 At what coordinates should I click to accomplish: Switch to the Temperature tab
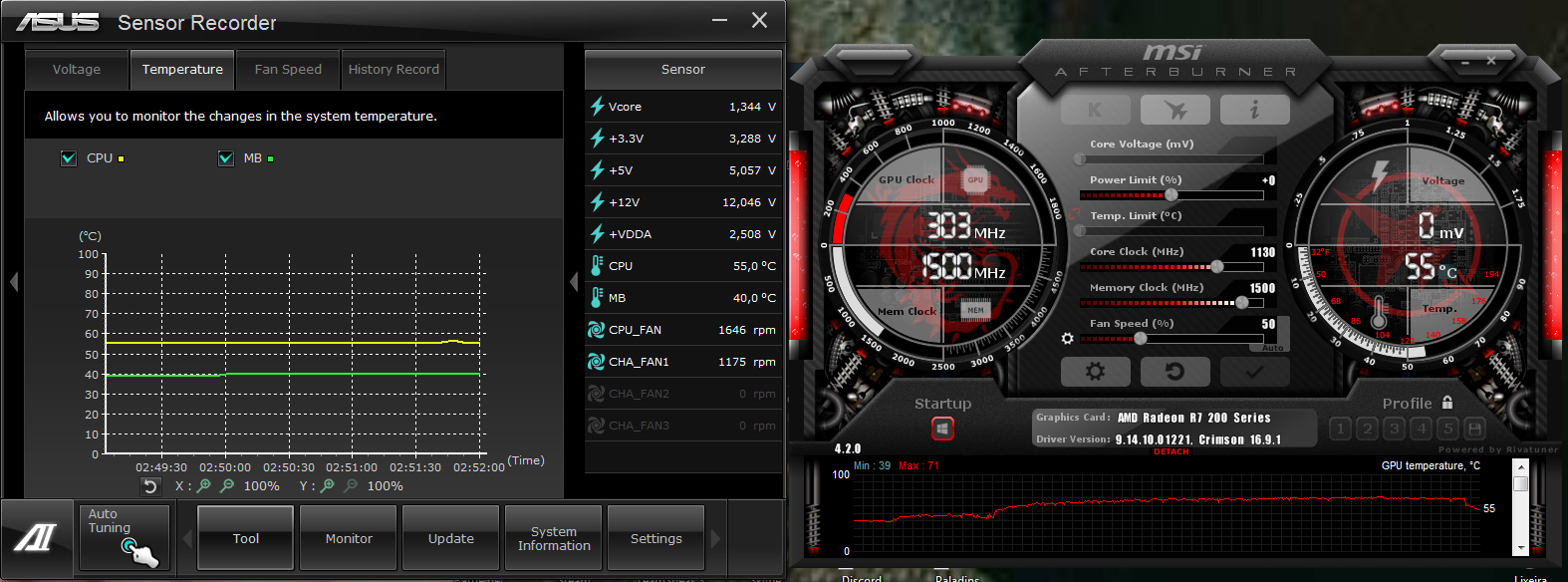(x=182, y=70)
